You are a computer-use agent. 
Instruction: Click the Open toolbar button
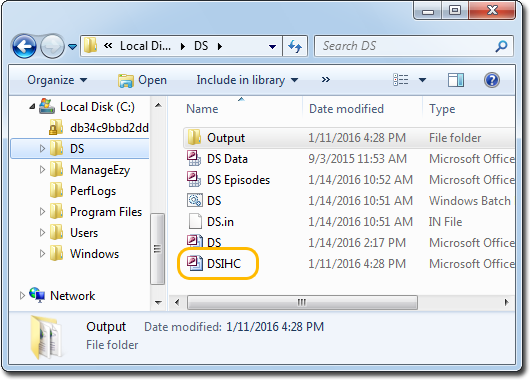(142, 80)
